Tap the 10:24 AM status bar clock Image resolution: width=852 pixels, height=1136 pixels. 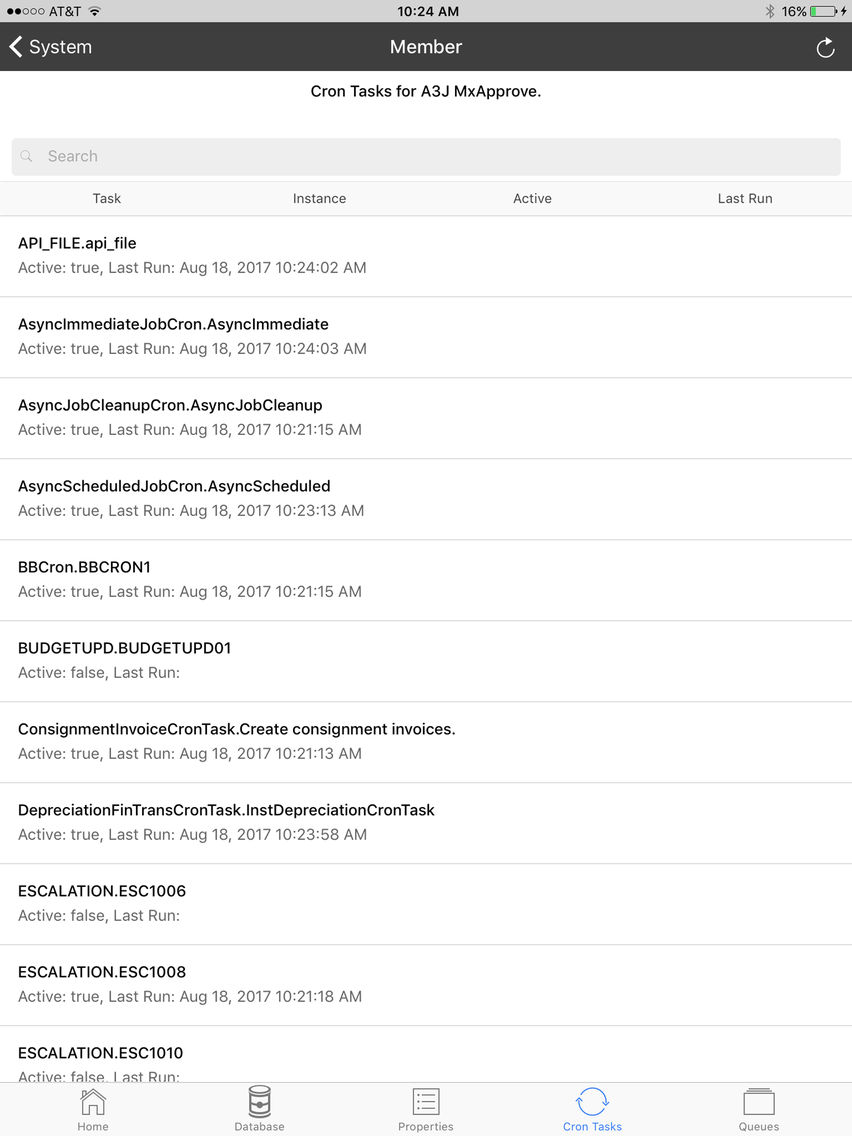point(427,11)
